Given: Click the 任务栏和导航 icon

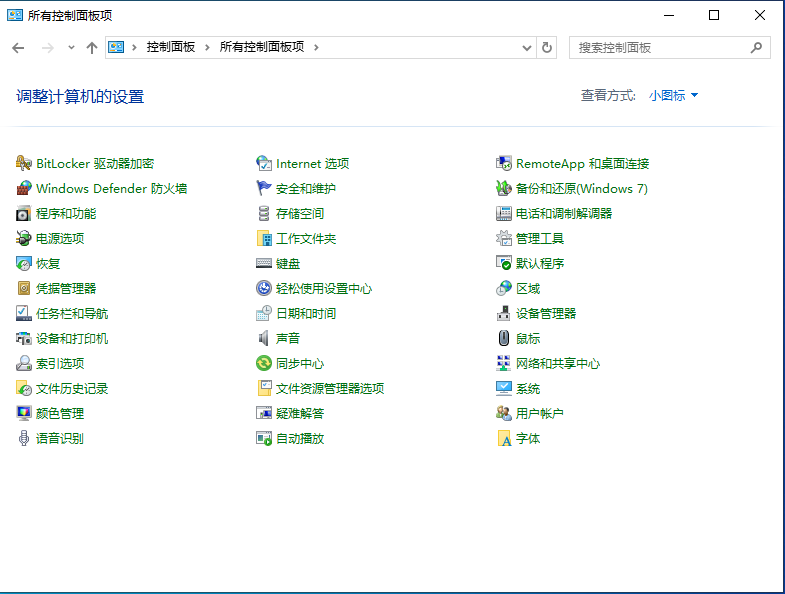Looking at the screenshot, I should tap(24, 314).
